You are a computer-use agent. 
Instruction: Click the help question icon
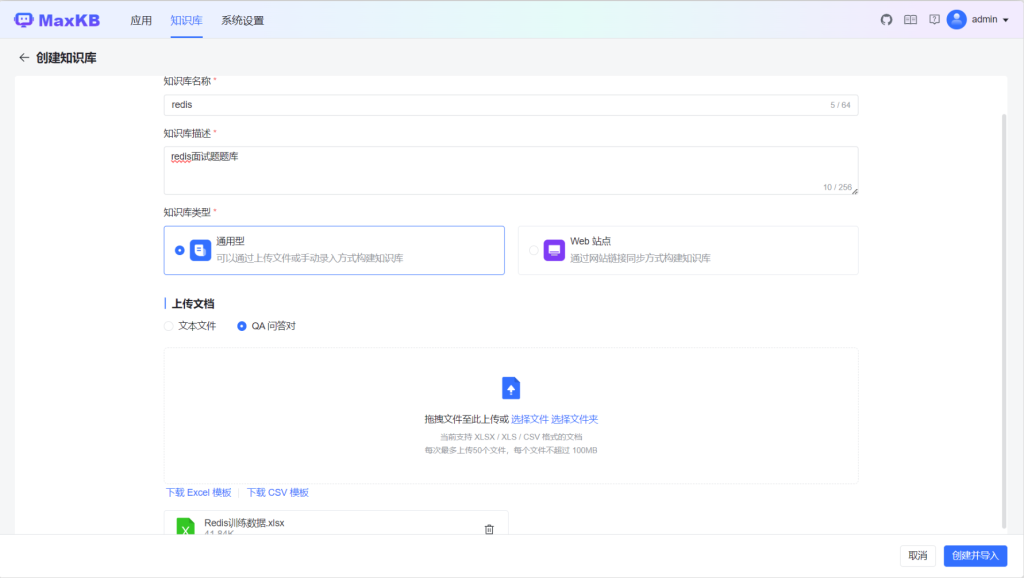tap(934, 20)
